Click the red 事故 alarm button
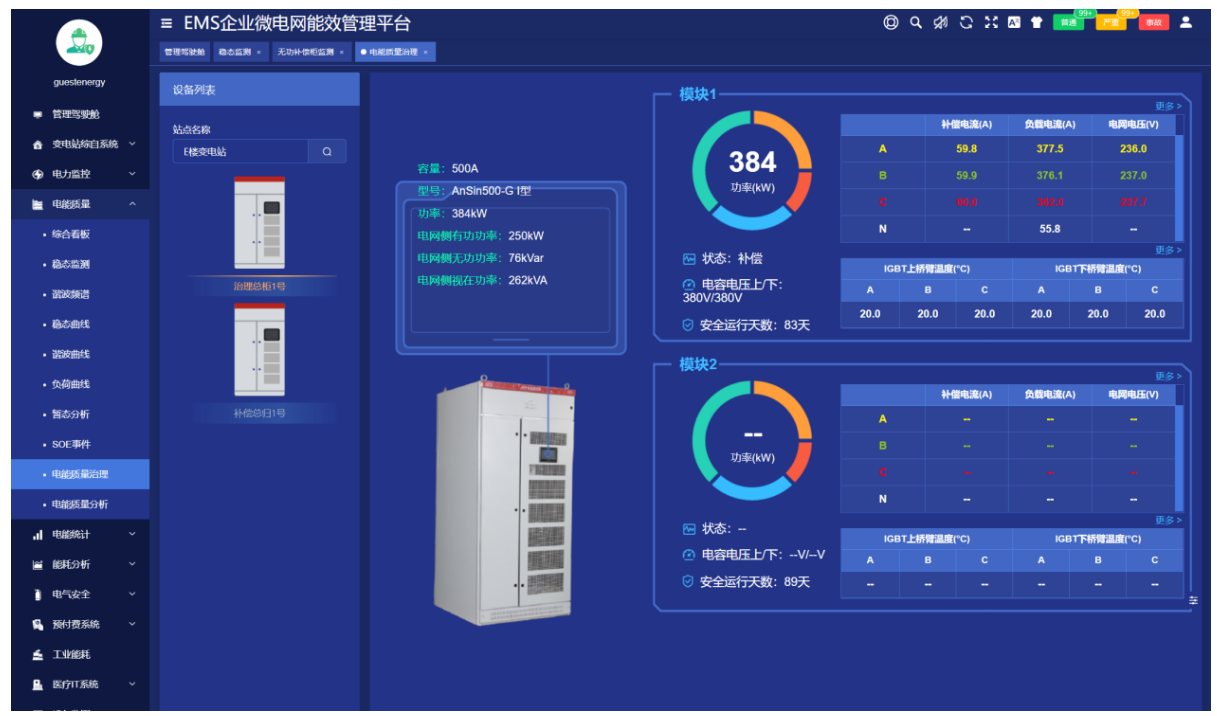 pos(1153,22)
